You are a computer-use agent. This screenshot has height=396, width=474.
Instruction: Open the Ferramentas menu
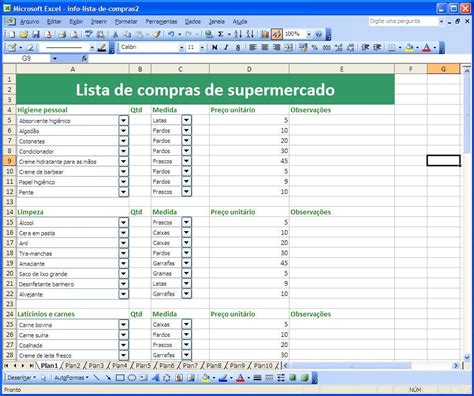161,22
